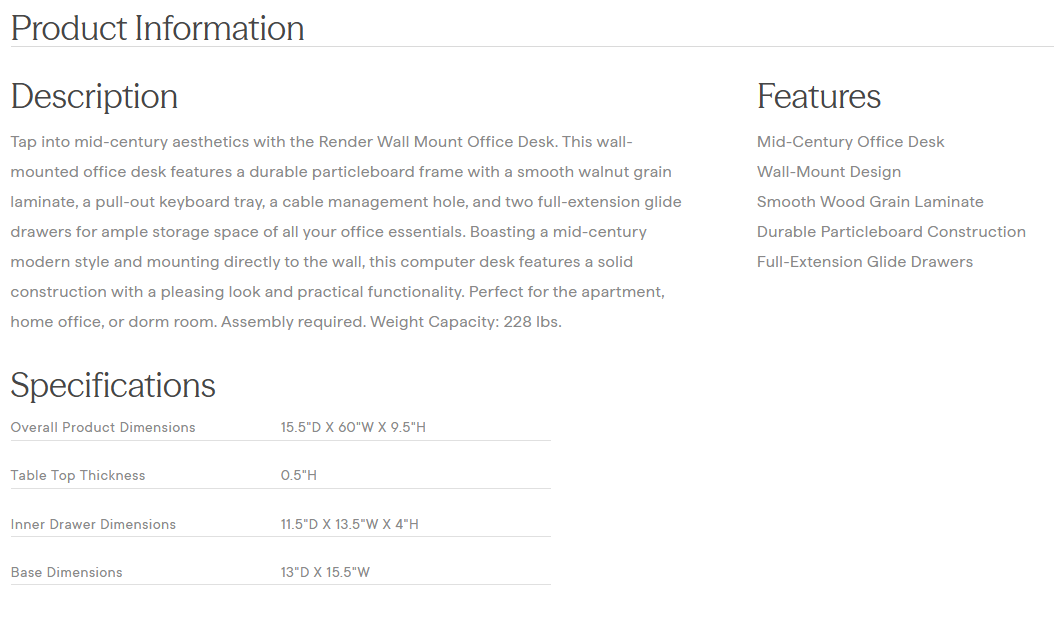Click the Overall Product Dimensions label
The width and height of the screenshot is (1054, 619).
103,427
